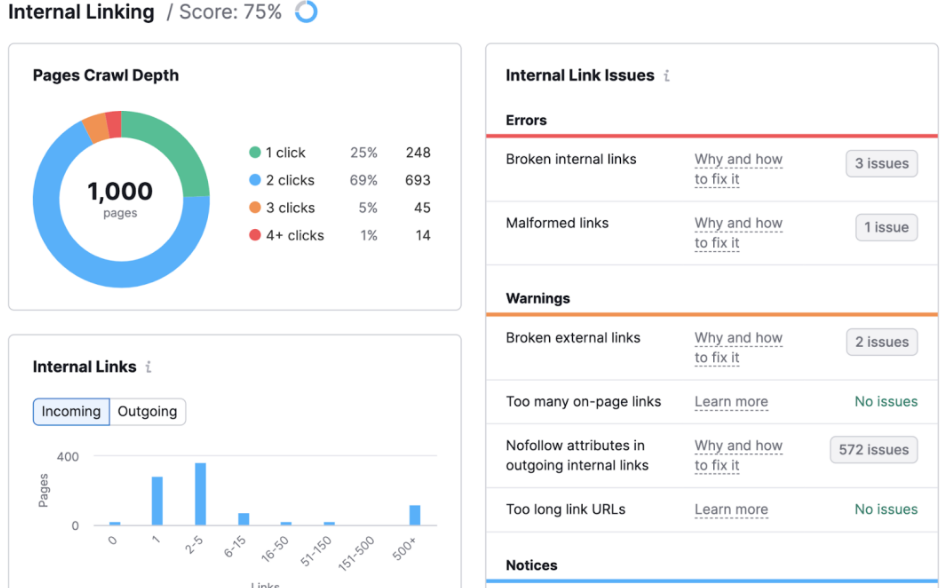
Task: Click the red 4+ clicks donut segment
Action: [x=114, y=124]
